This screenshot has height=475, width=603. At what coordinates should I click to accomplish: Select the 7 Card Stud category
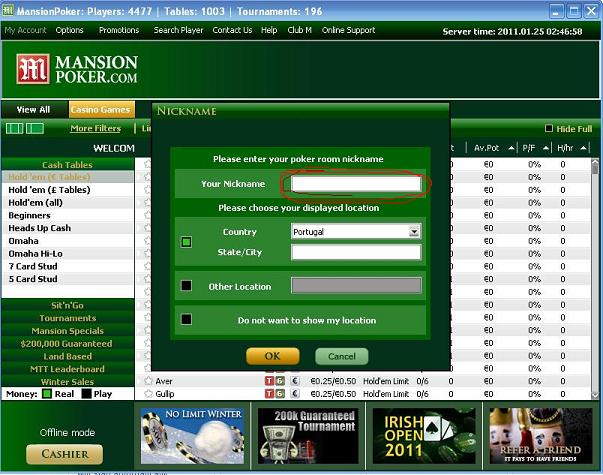pyautogui.click(x=68, y=266)
